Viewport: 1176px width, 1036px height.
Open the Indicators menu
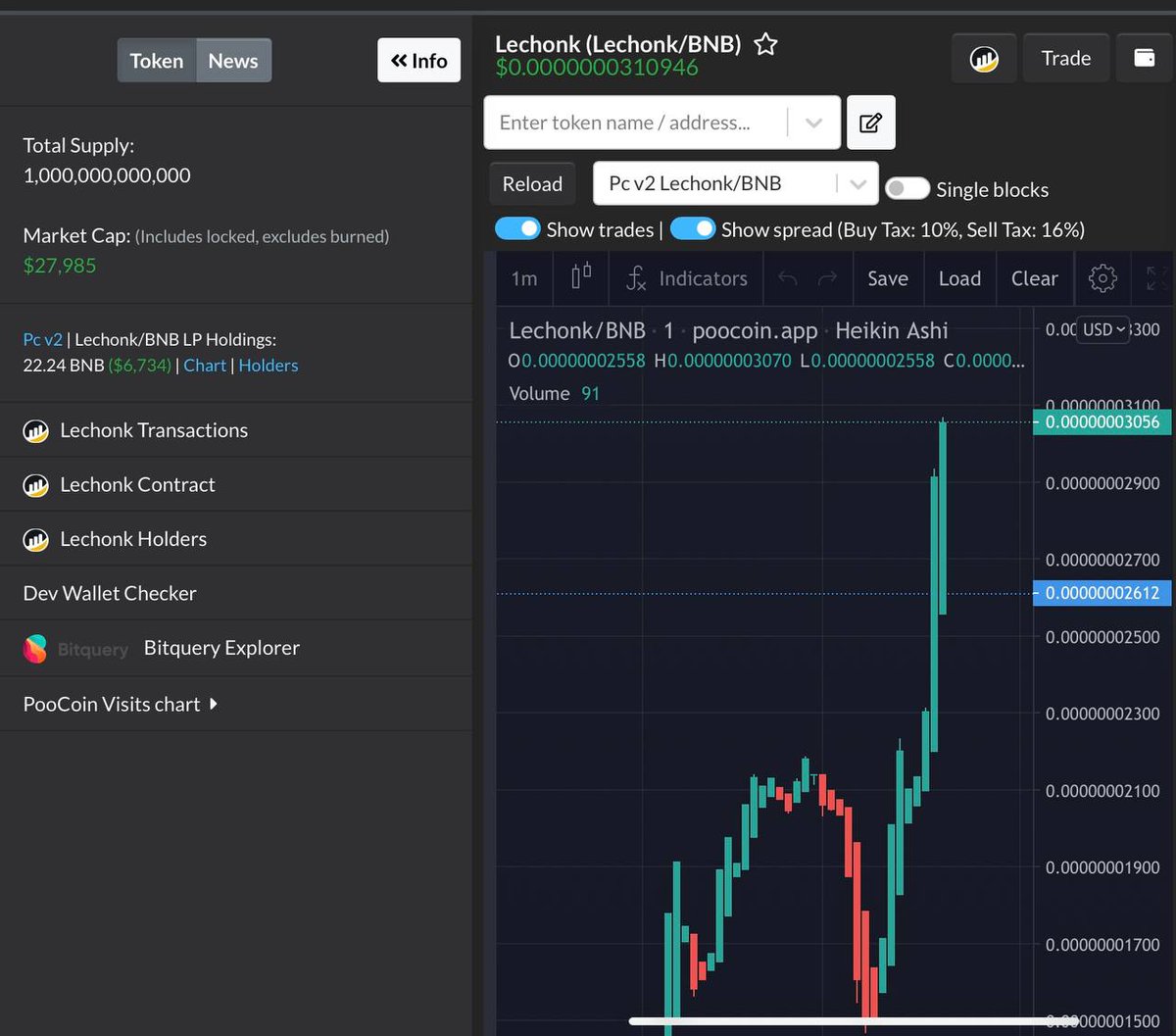coord(686,278)
